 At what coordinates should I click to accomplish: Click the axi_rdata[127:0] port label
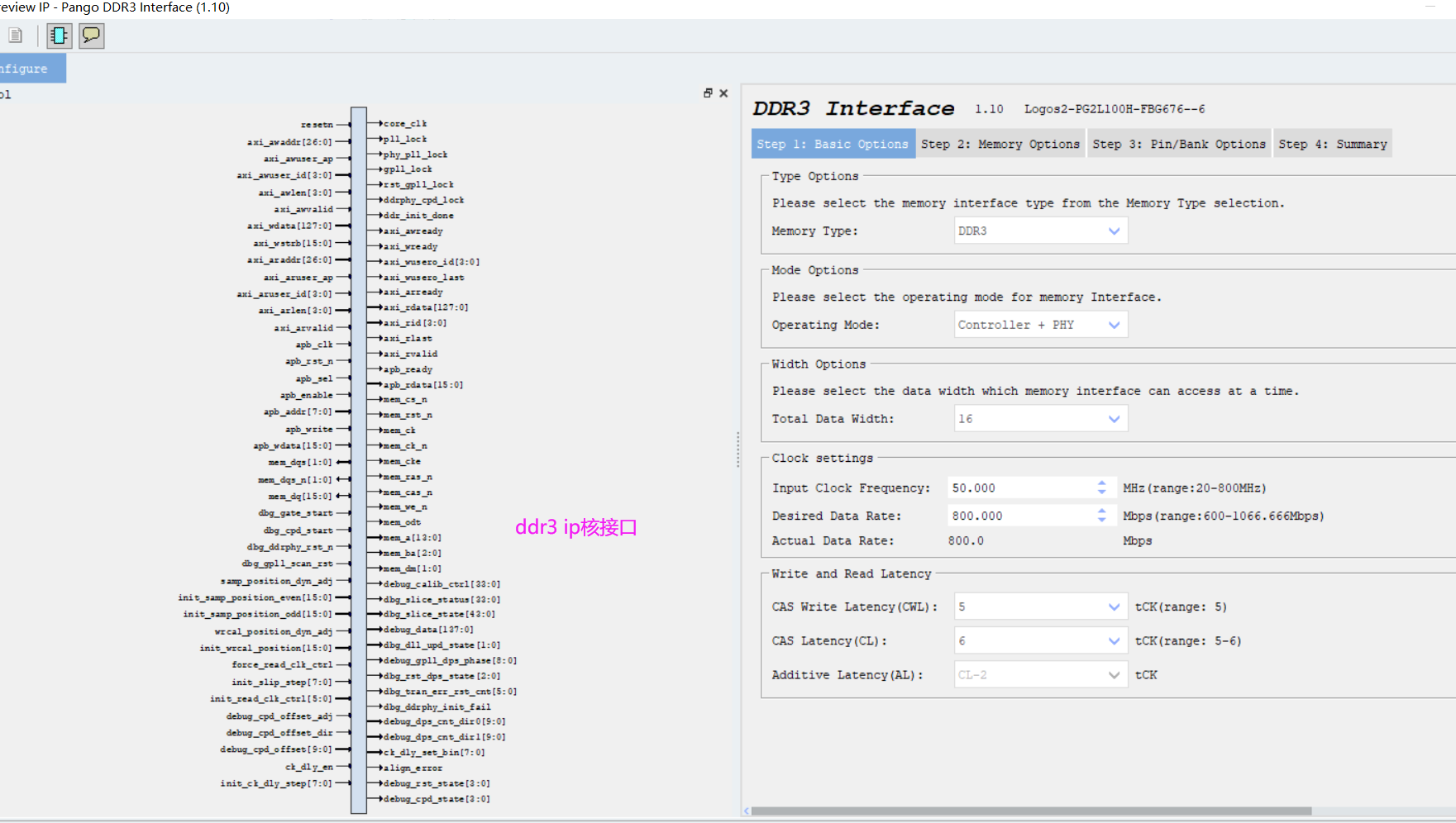point(426,307)
